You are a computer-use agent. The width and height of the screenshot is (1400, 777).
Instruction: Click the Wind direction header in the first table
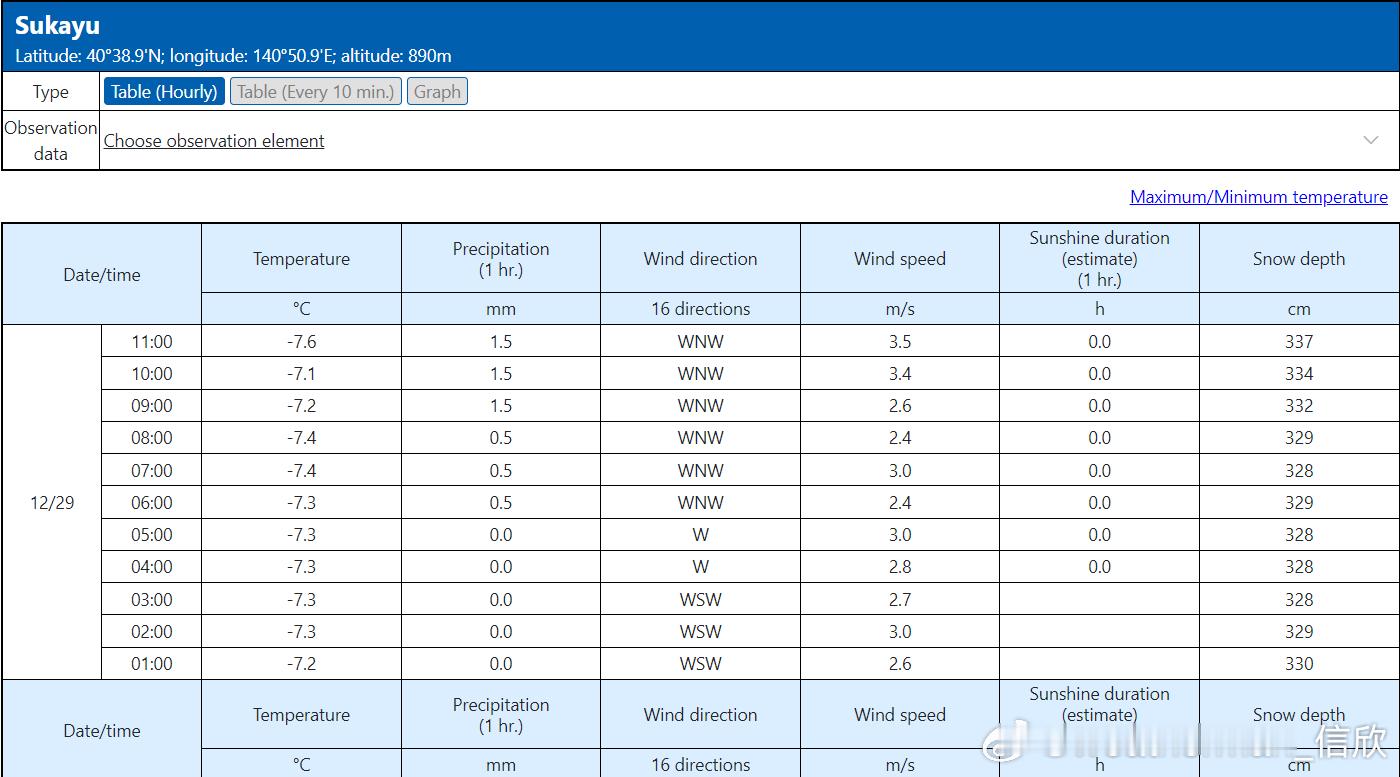click(x=700, y=259)
